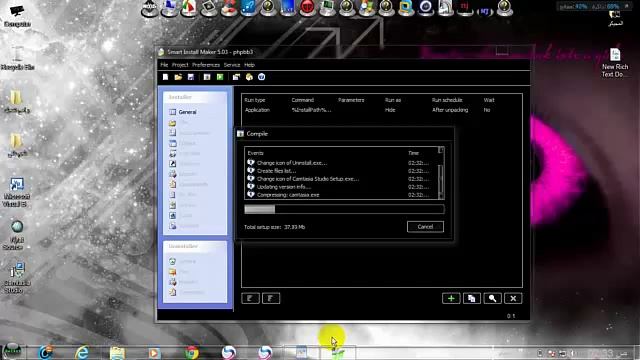Open Windows Explorer folder on taskbar
This screenshot has height=360, width=640.
(117, 352)
